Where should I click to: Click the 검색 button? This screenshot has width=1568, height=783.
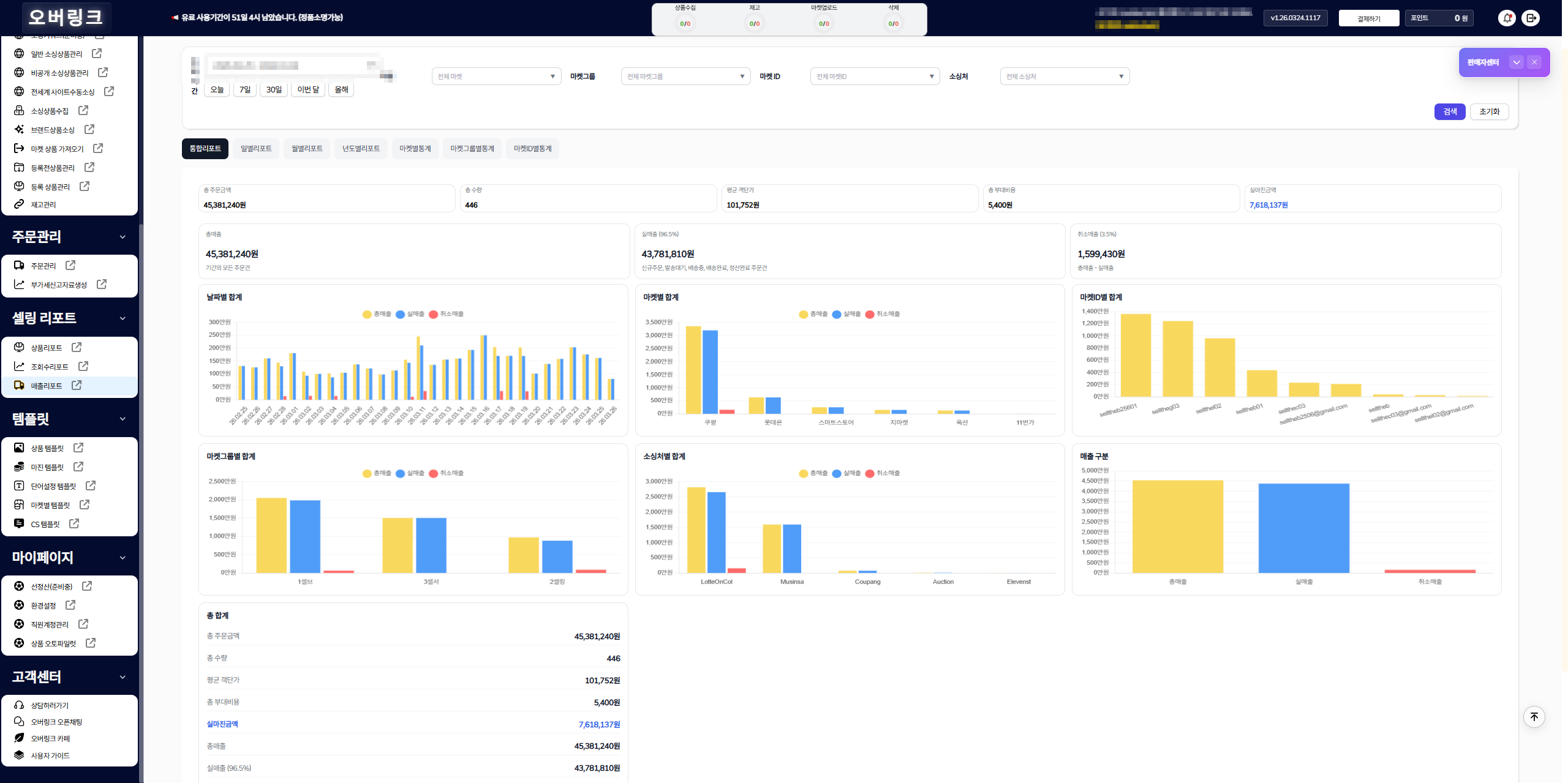click(1449, 111)
